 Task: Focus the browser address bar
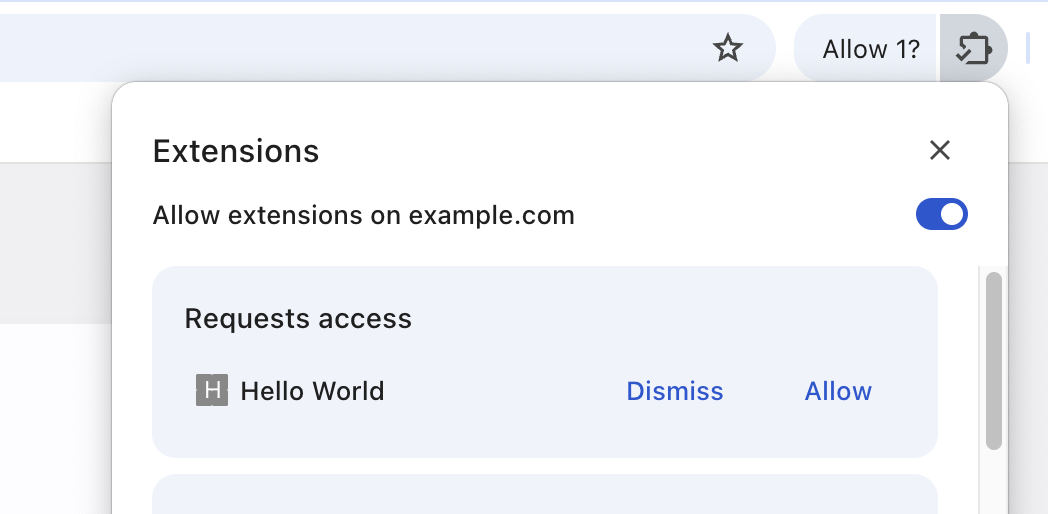350,48
